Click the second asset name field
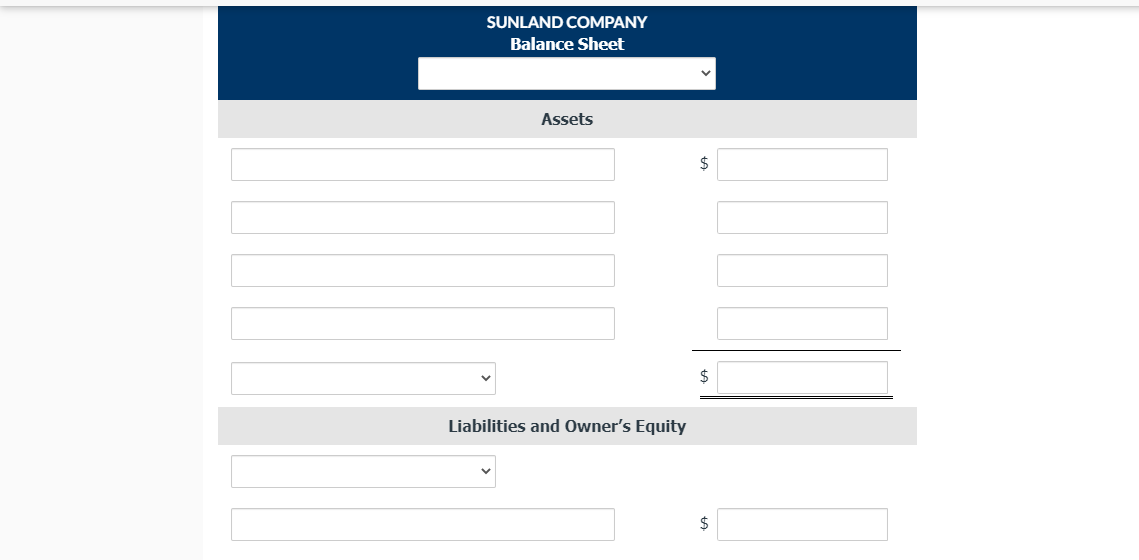Image resolution: width=1139 pixels, height=560 pixels. [423, 217]
